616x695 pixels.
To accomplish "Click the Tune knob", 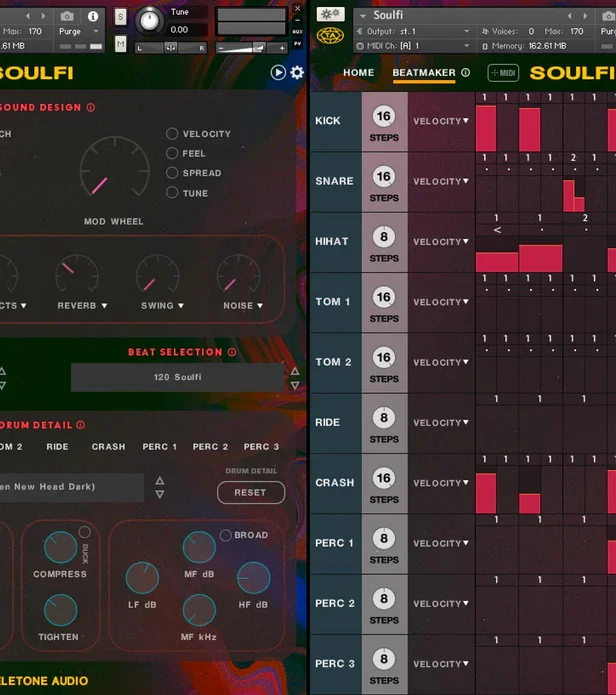I will pos(149,21).
